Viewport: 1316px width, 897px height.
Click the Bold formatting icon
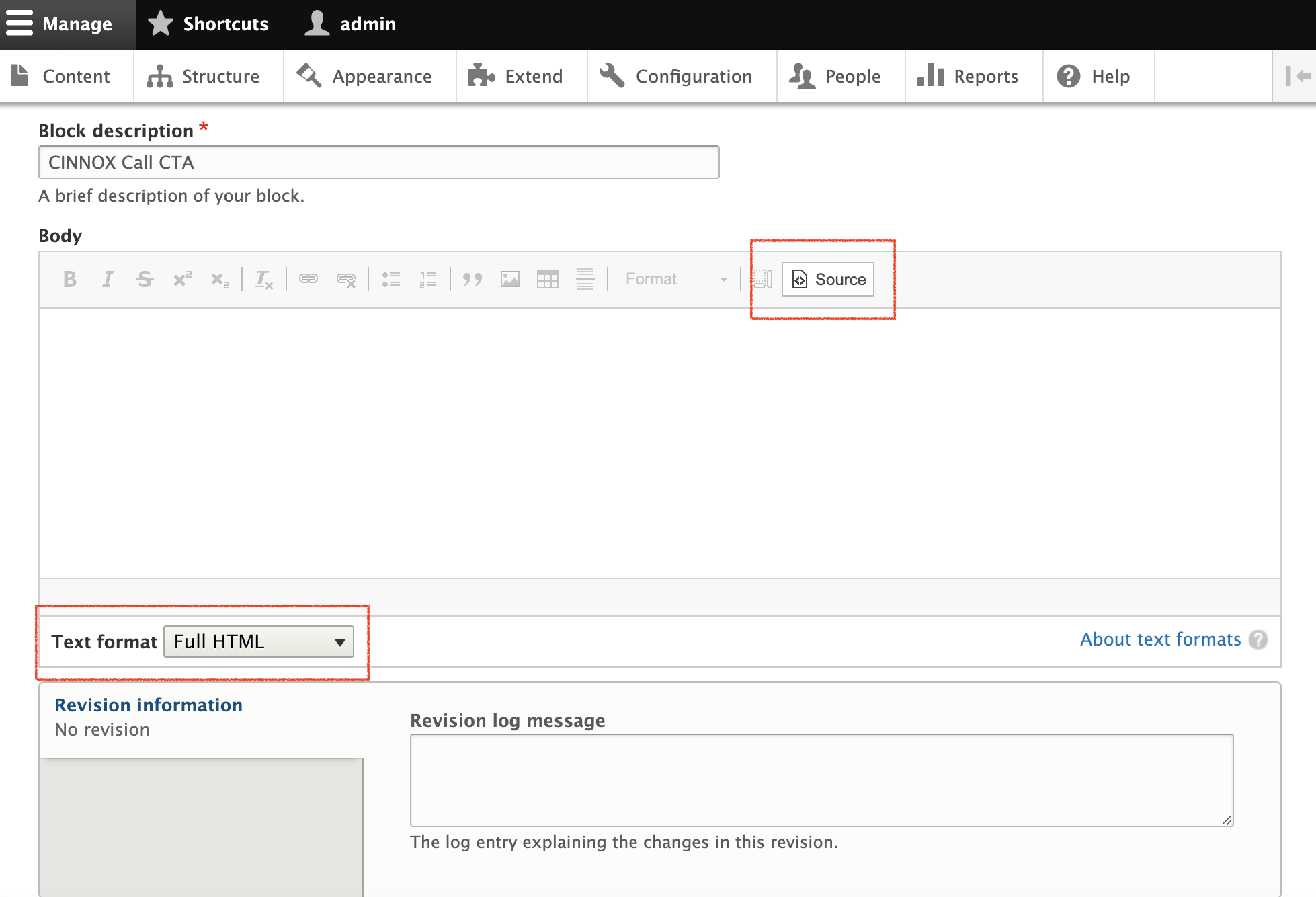tap(70, 279)
